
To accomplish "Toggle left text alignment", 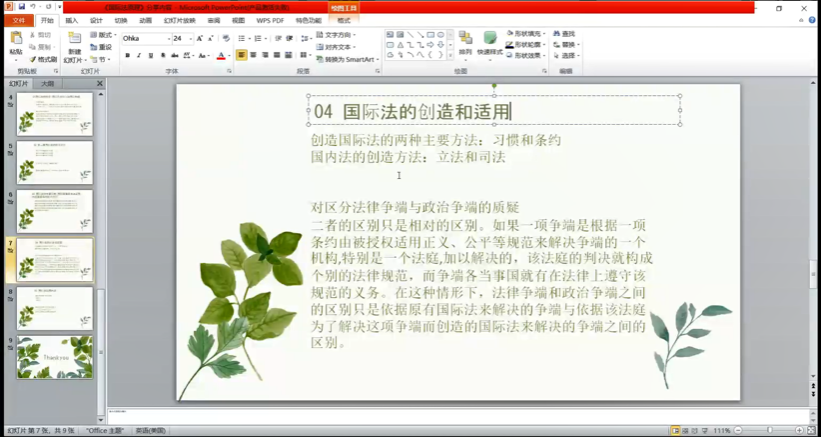I will (x=241, y=55).
